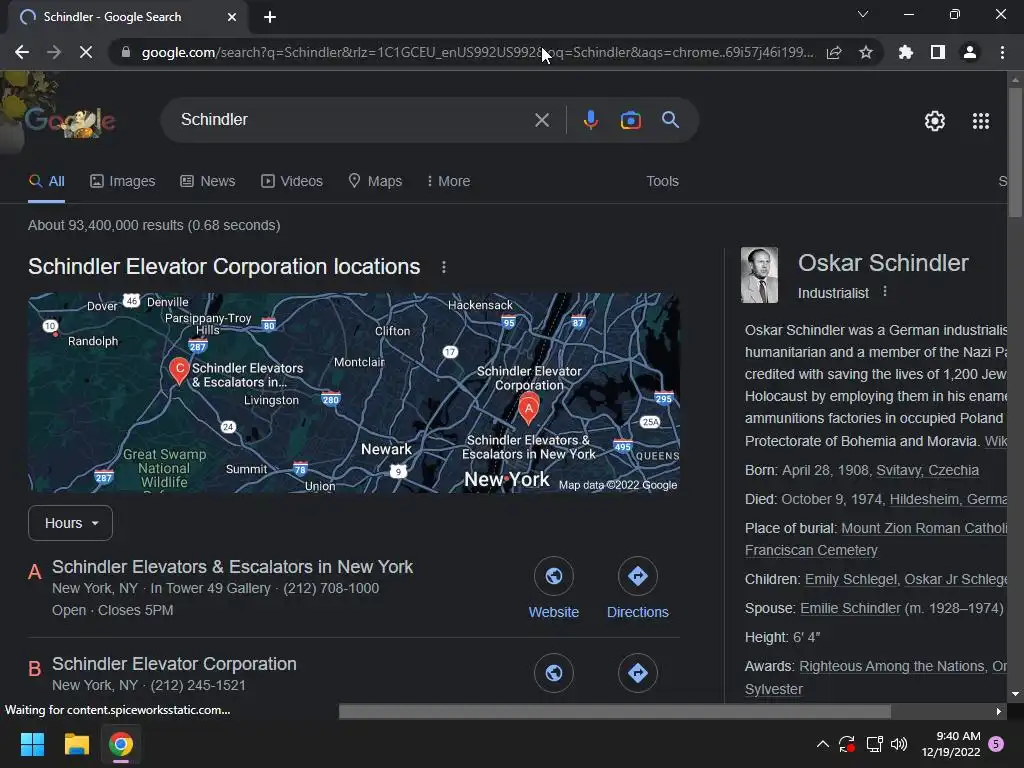
Task: Open Google quick settings gear
Action: click(935, 121)
